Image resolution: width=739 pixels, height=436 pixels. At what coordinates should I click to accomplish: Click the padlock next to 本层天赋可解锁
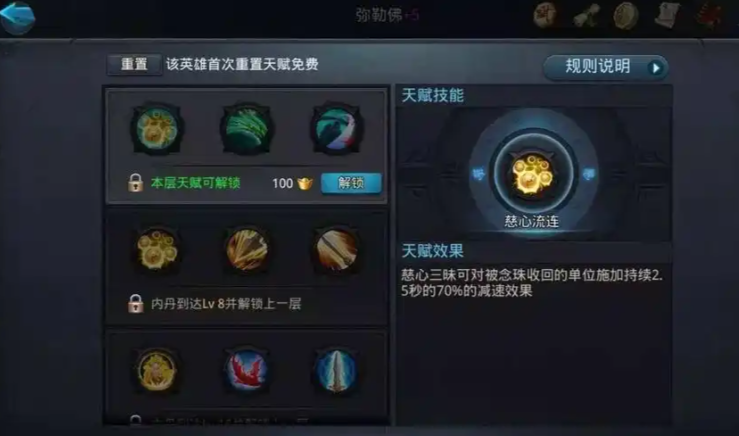pyautogui.click(x=135, y=182)
